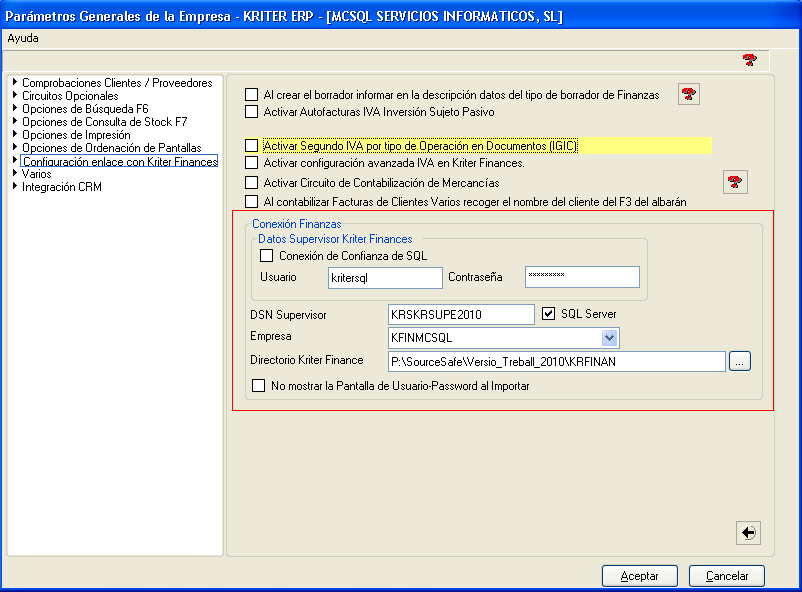Screen dimensions: 802x592
Task: Uncheck the SQL Server checkbox
Action: [548, 314]
